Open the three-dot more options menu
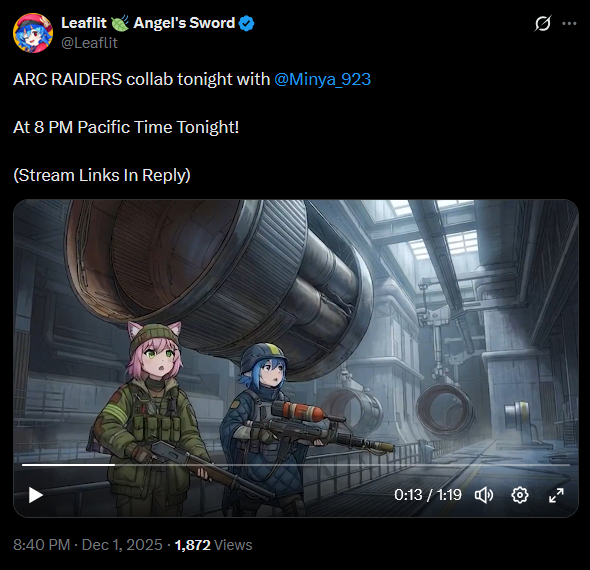This screenshot has width=590, height=570. 569,23
